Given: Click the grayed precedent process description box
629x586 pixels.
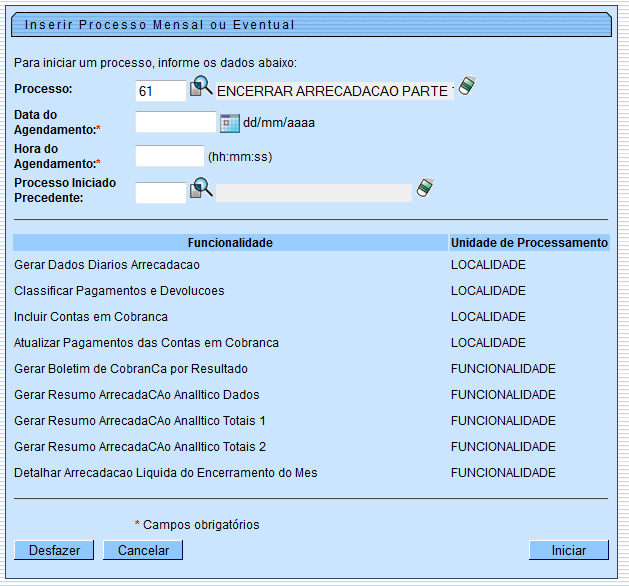Looking at the screenshot, I should tap(313, 192).
